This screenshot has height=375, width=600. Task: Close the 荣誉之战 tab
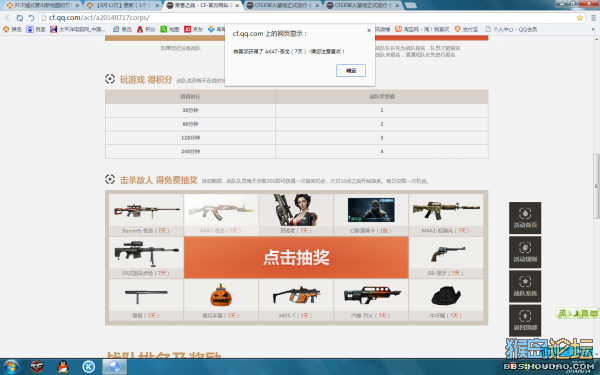[x=237, y=5]
